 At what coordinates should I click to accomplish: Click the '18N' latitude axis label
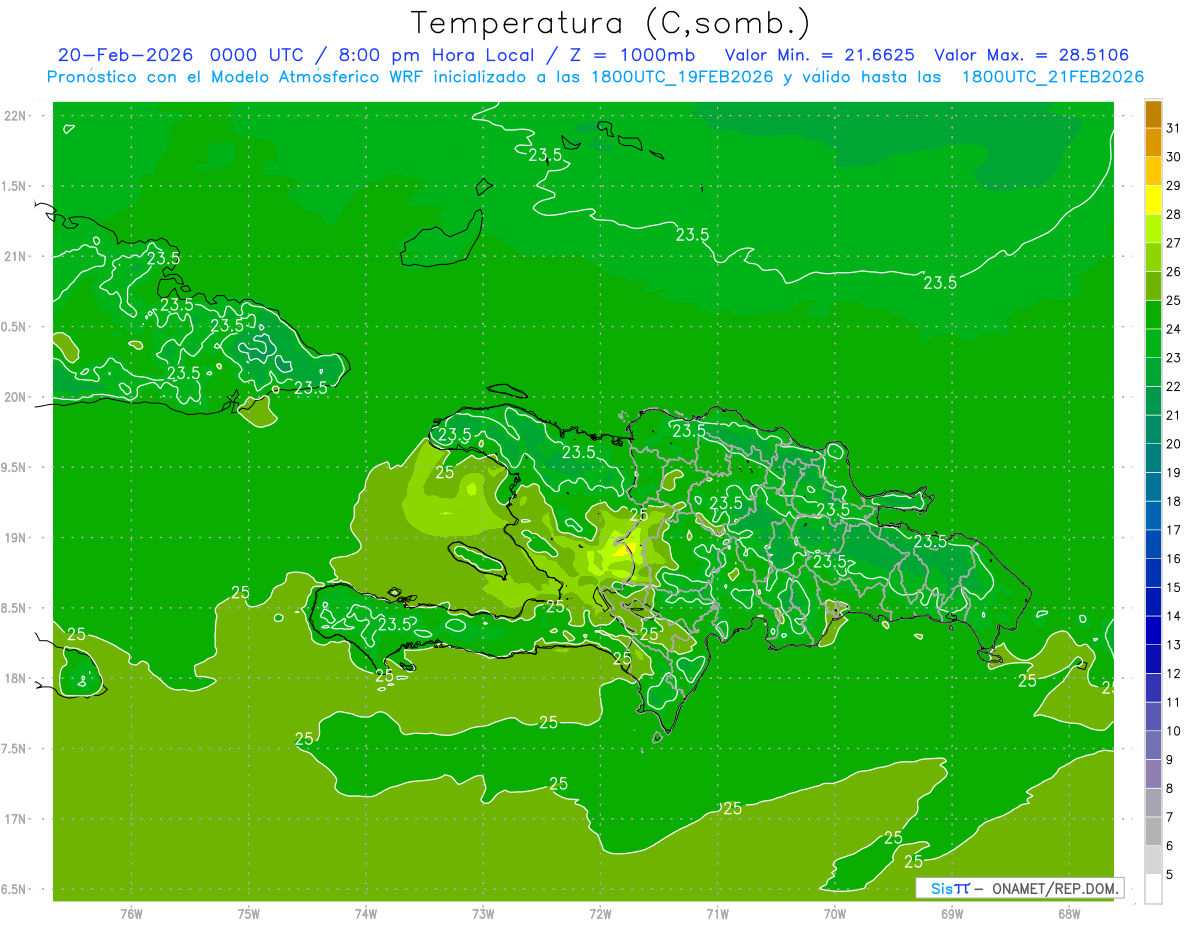(15, 678)
